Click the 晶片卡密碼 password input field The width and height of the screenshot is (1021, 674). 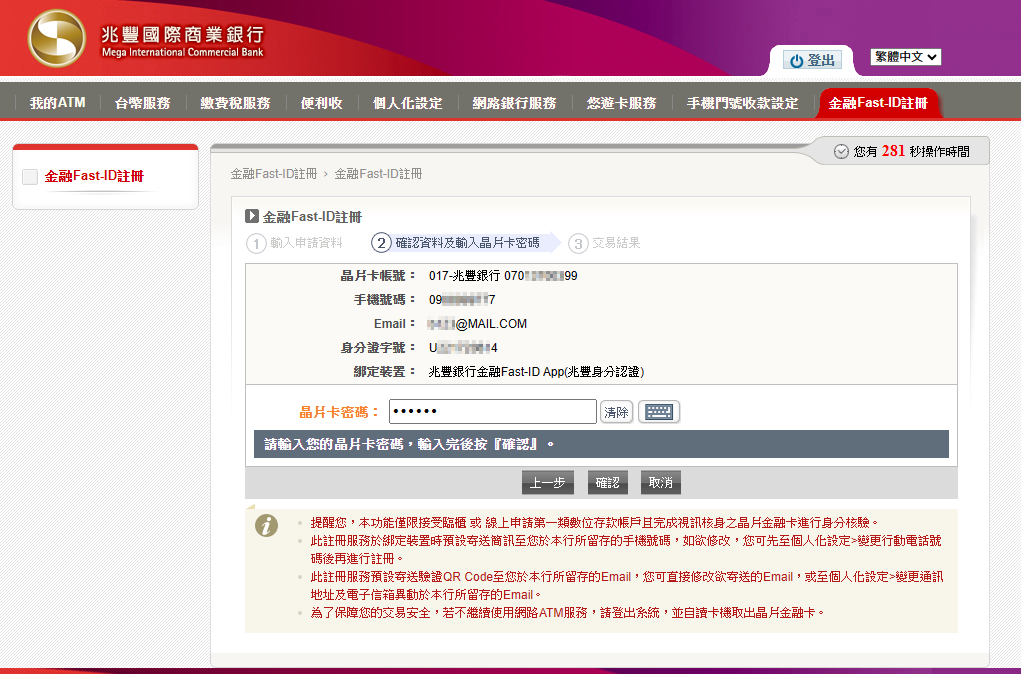(493, 412)
